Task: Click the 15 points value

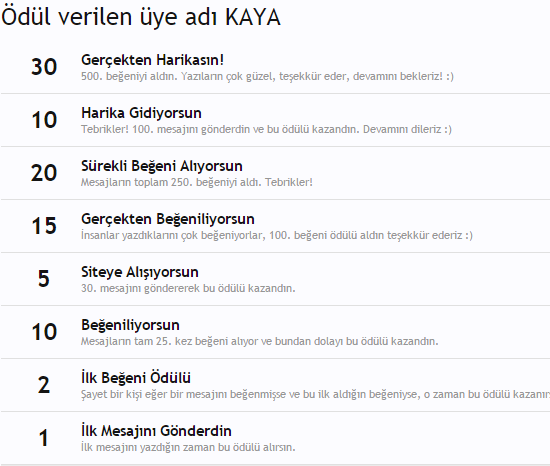Action: click(44, 225)
